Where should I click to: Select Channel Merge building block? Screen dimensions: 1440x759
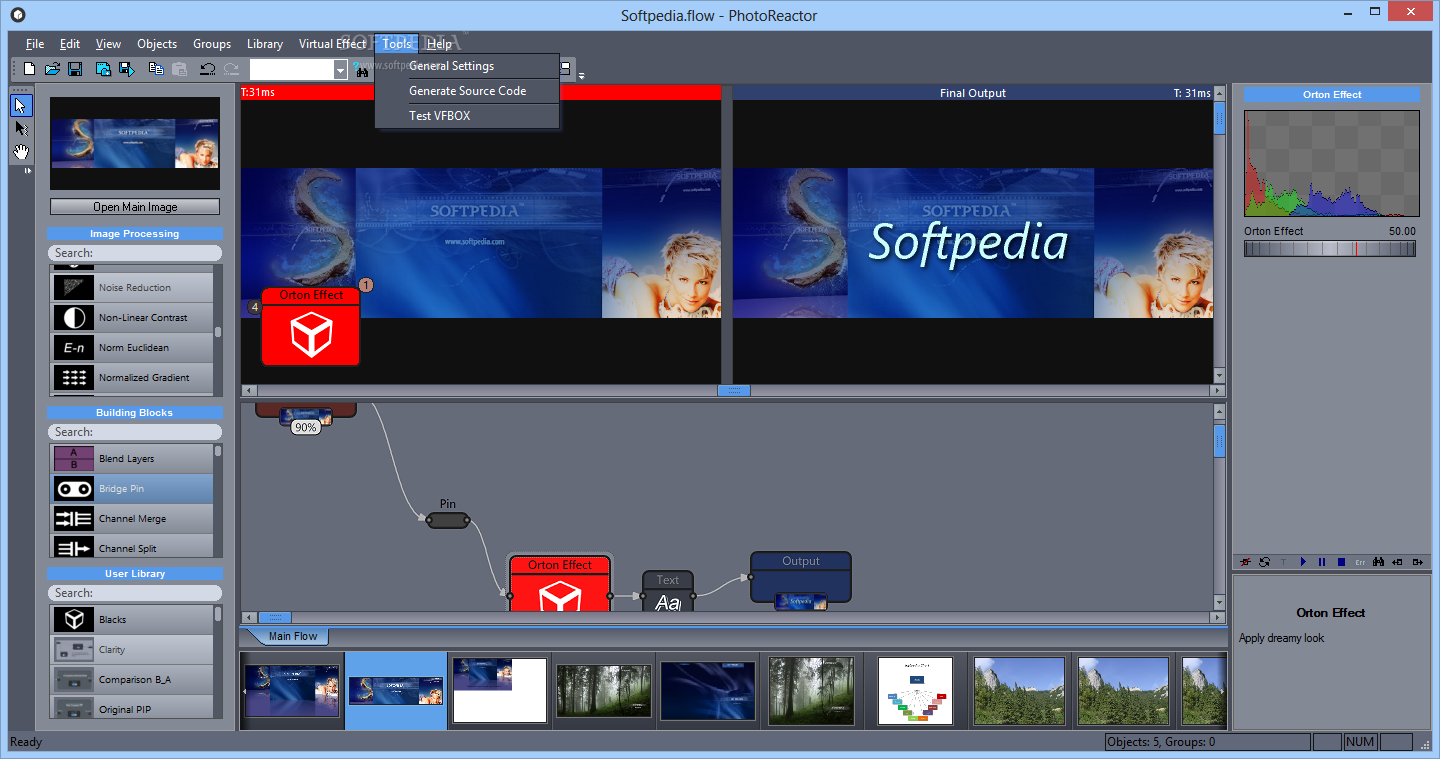coord(132,519)
